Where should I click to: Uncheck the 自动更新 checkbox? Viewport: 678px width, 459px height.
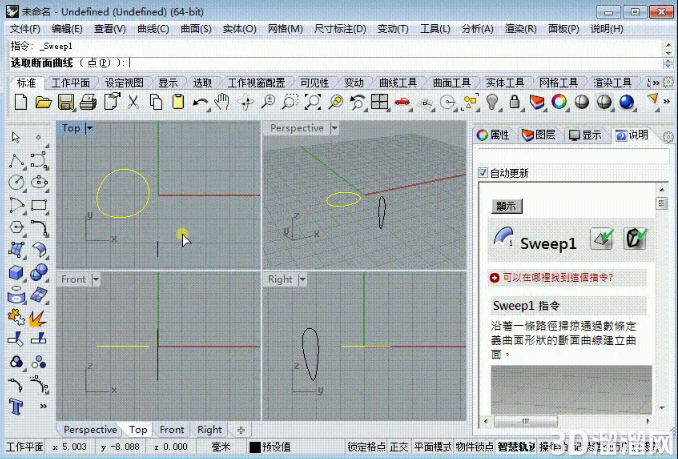483,172
